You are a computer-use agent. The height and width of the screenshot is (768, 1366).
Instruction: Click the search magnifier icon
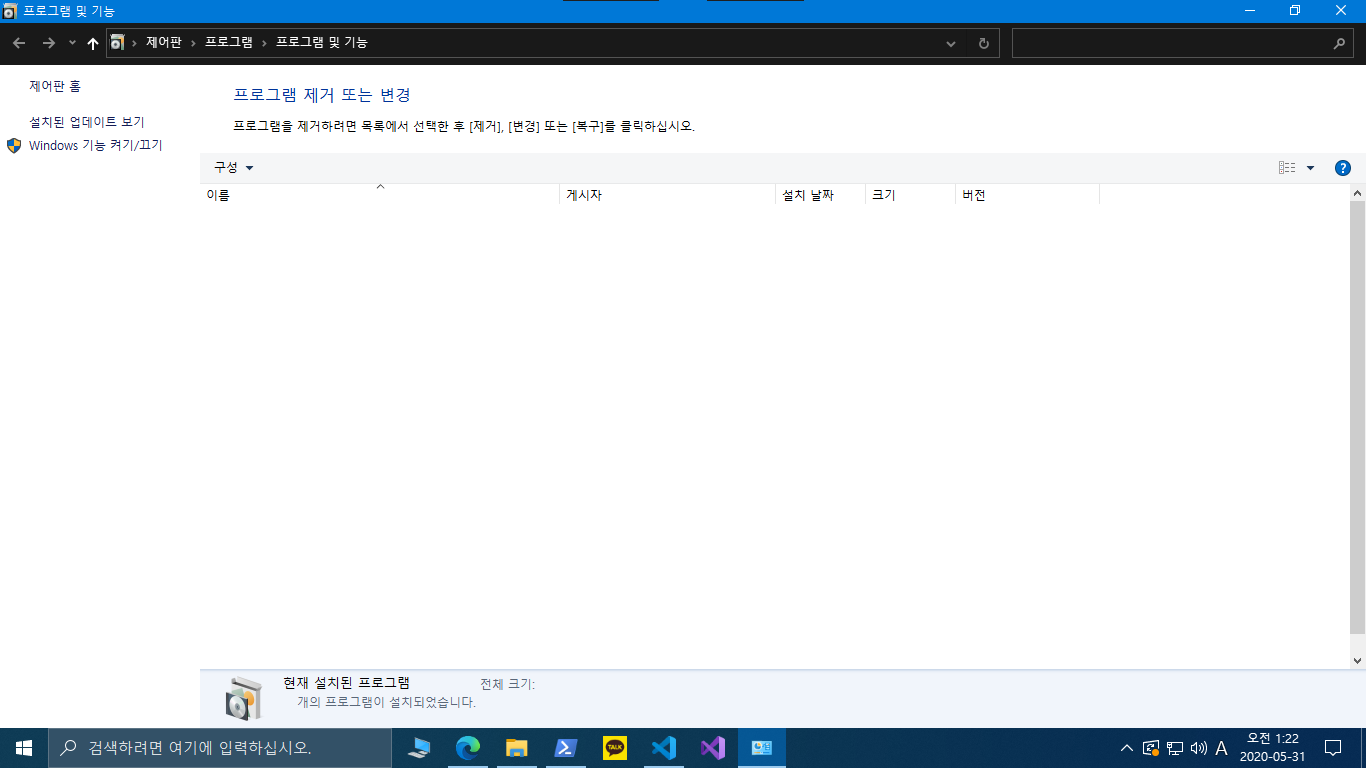click(x=1340, y=43)
